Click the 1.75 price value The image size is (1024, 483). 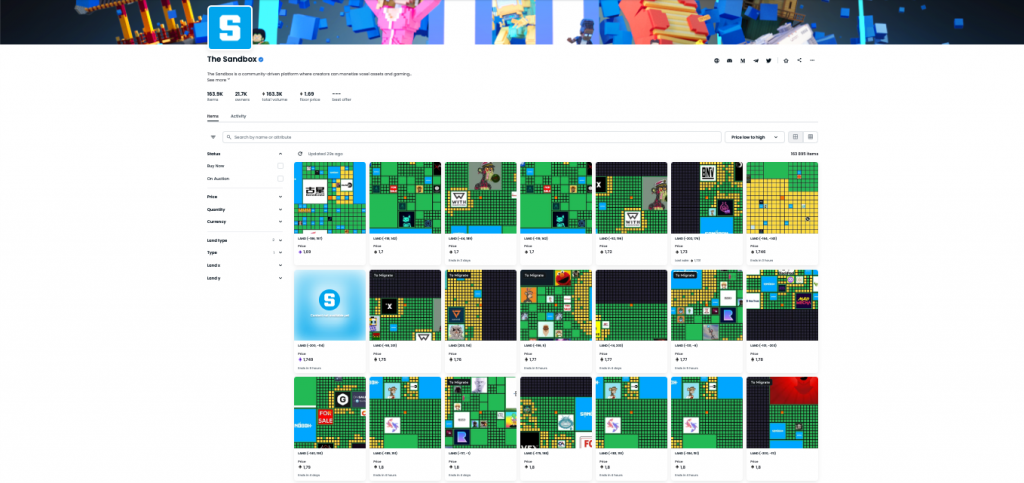pyautogui.click(x=382, y=359)
